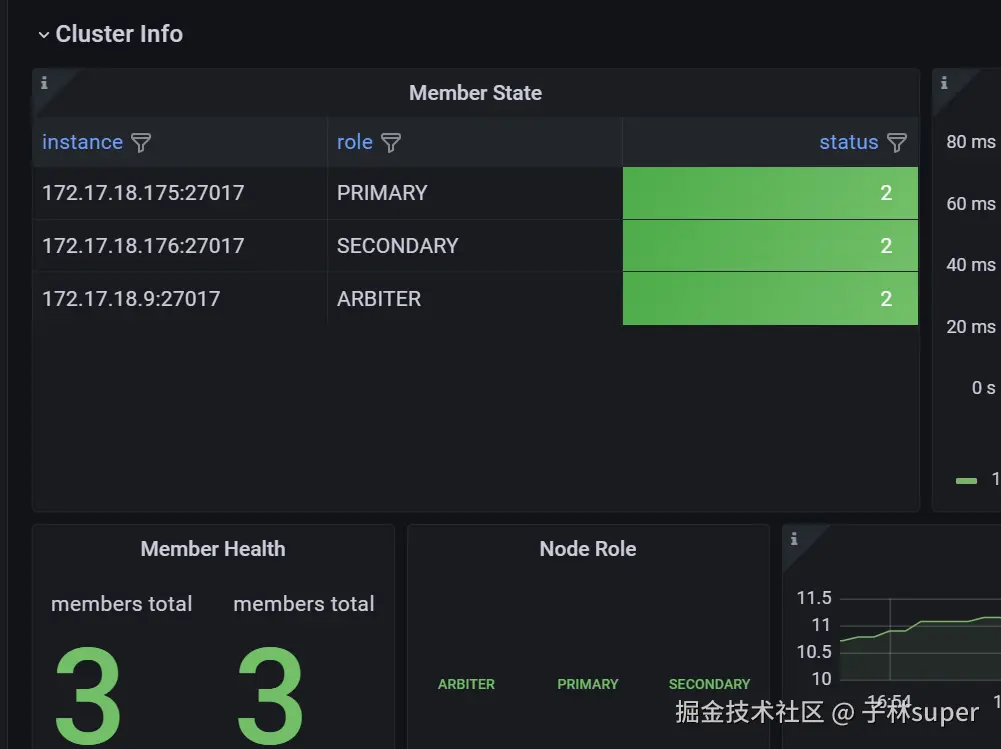Open the Node Role panel title menu

coord(588,549)
